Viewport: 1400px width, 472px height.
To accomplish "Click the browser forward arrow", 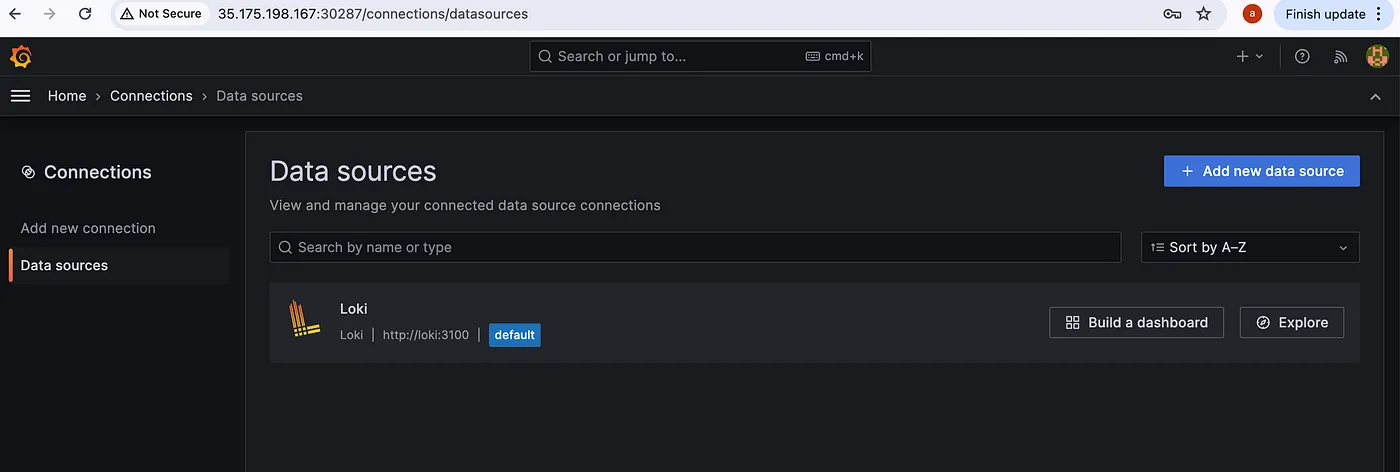I will [x=50, y=14].
